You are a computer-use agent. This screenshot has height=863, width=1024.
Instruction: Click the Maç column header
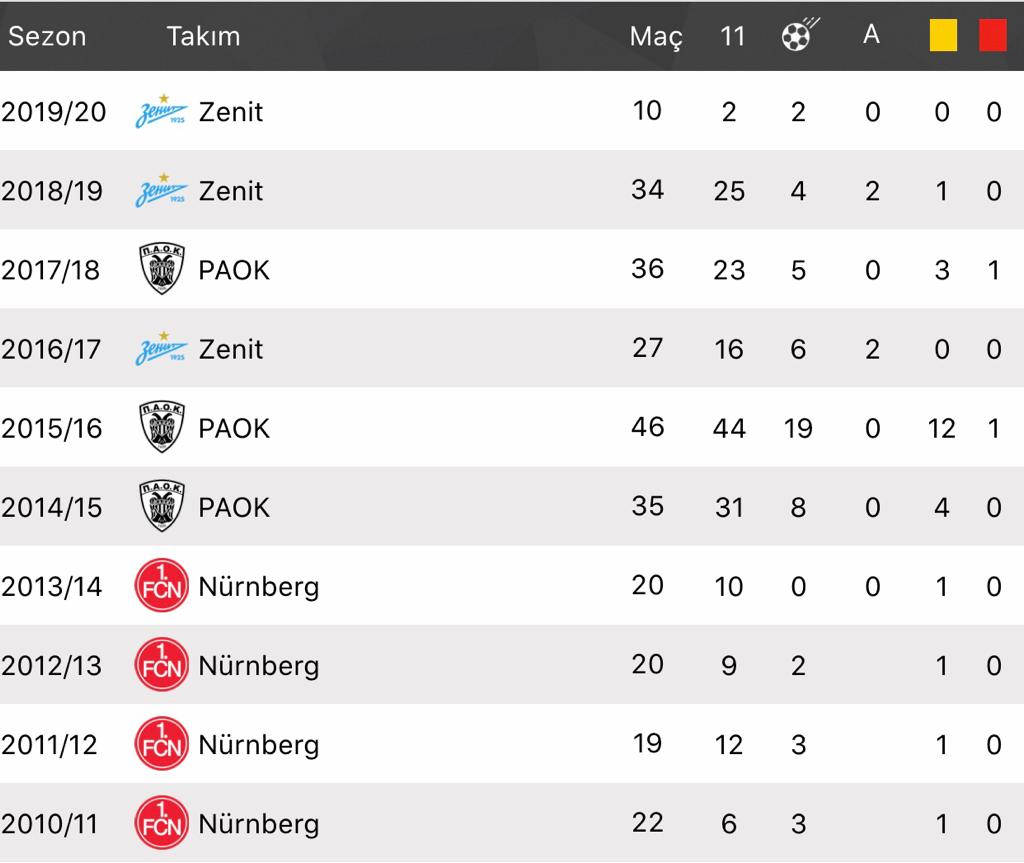(x=656, y=37)
